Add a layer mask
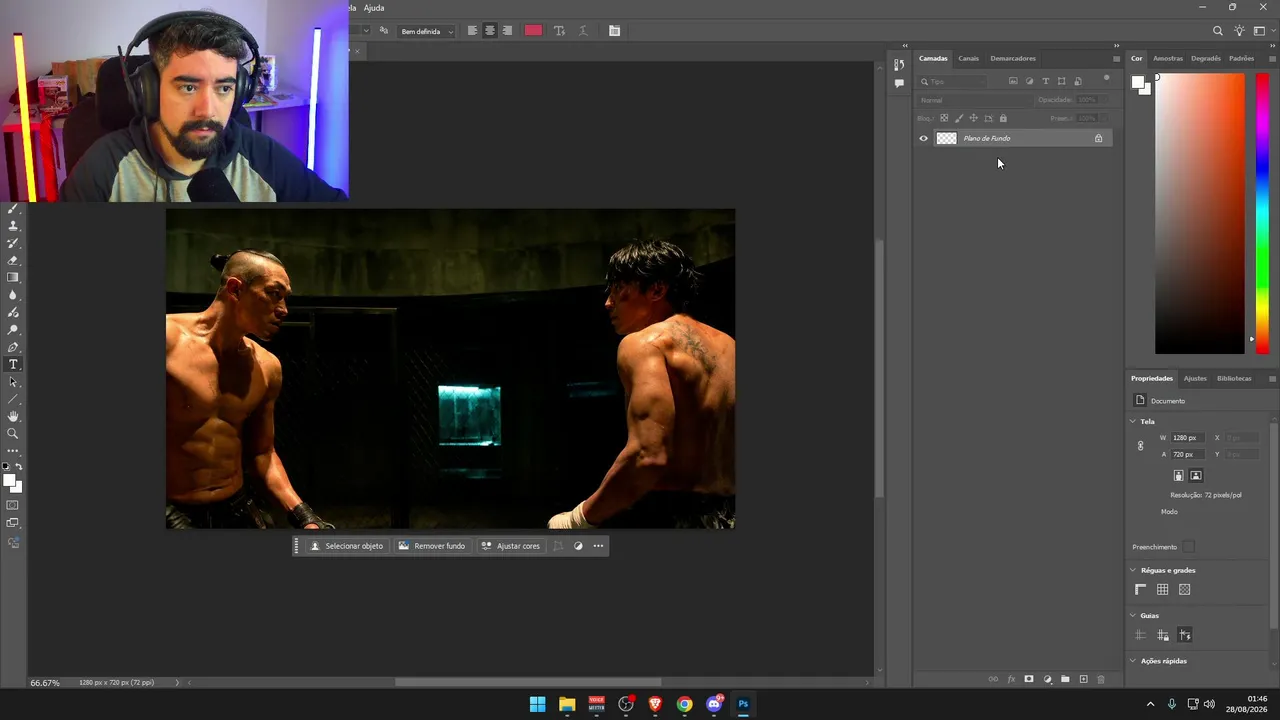1280x720 pixels. 1029,679
